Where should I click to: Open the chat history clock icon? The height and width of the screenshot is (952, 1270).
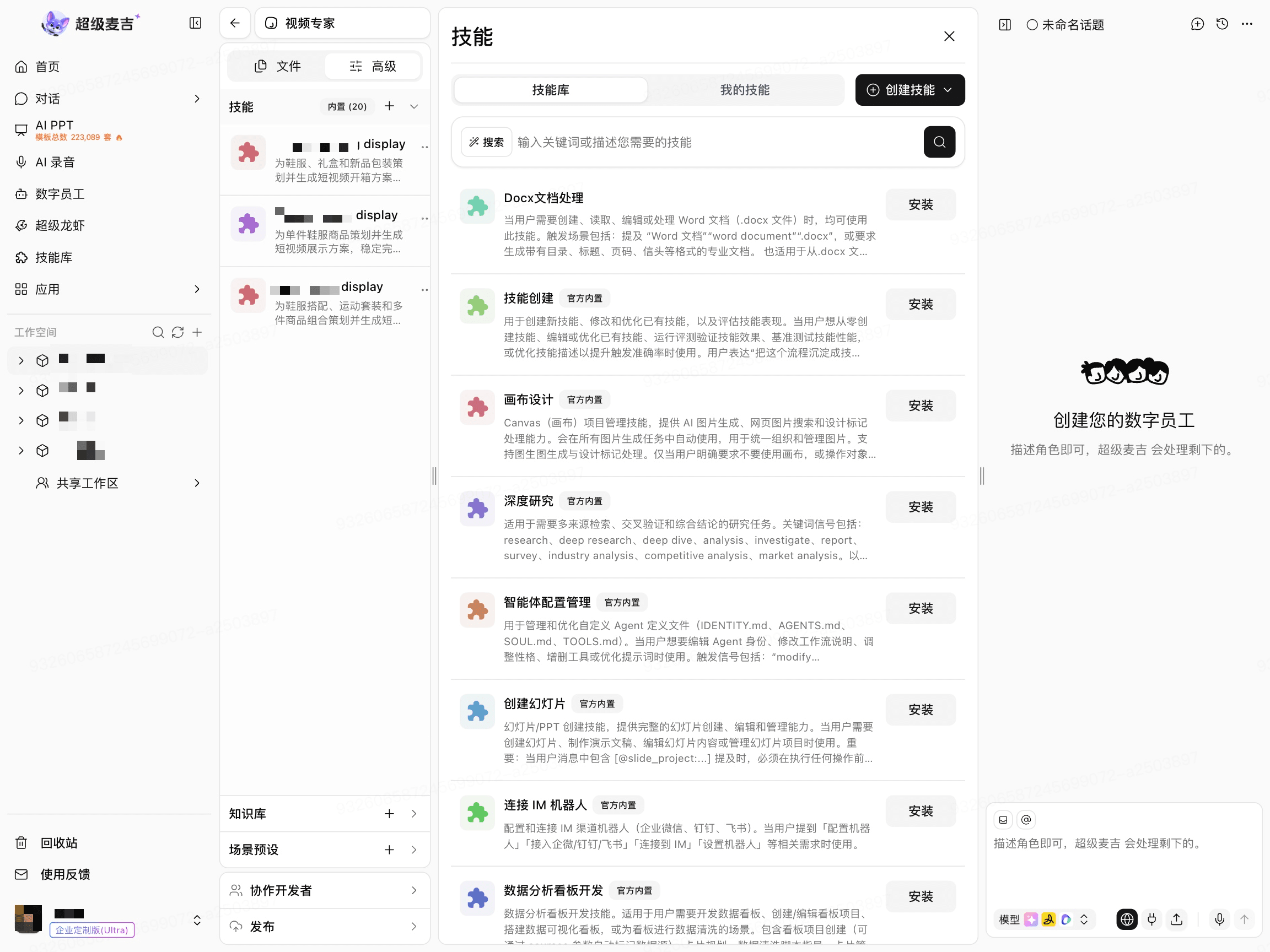(1223, 24)
